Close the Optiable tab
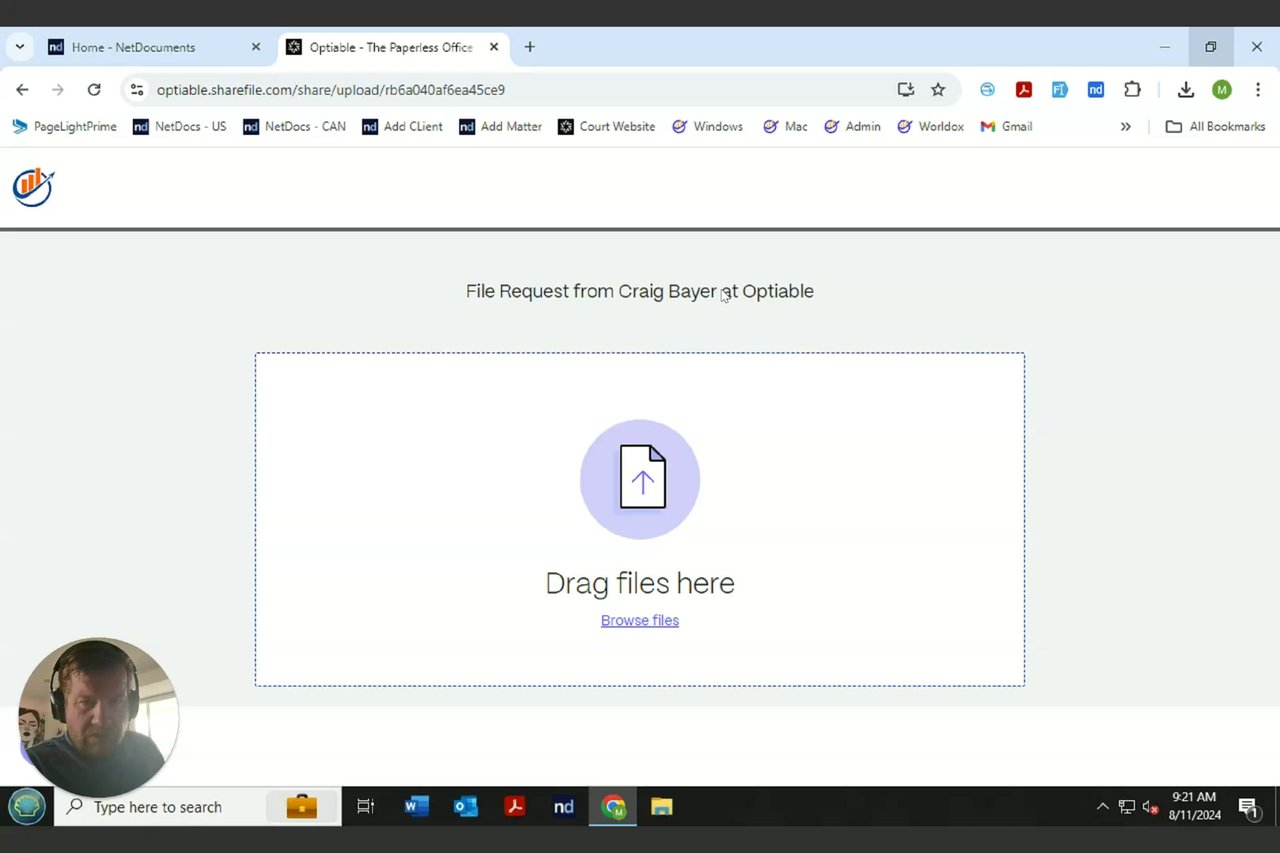This screenshot has width=1280, height=853. 494,47
